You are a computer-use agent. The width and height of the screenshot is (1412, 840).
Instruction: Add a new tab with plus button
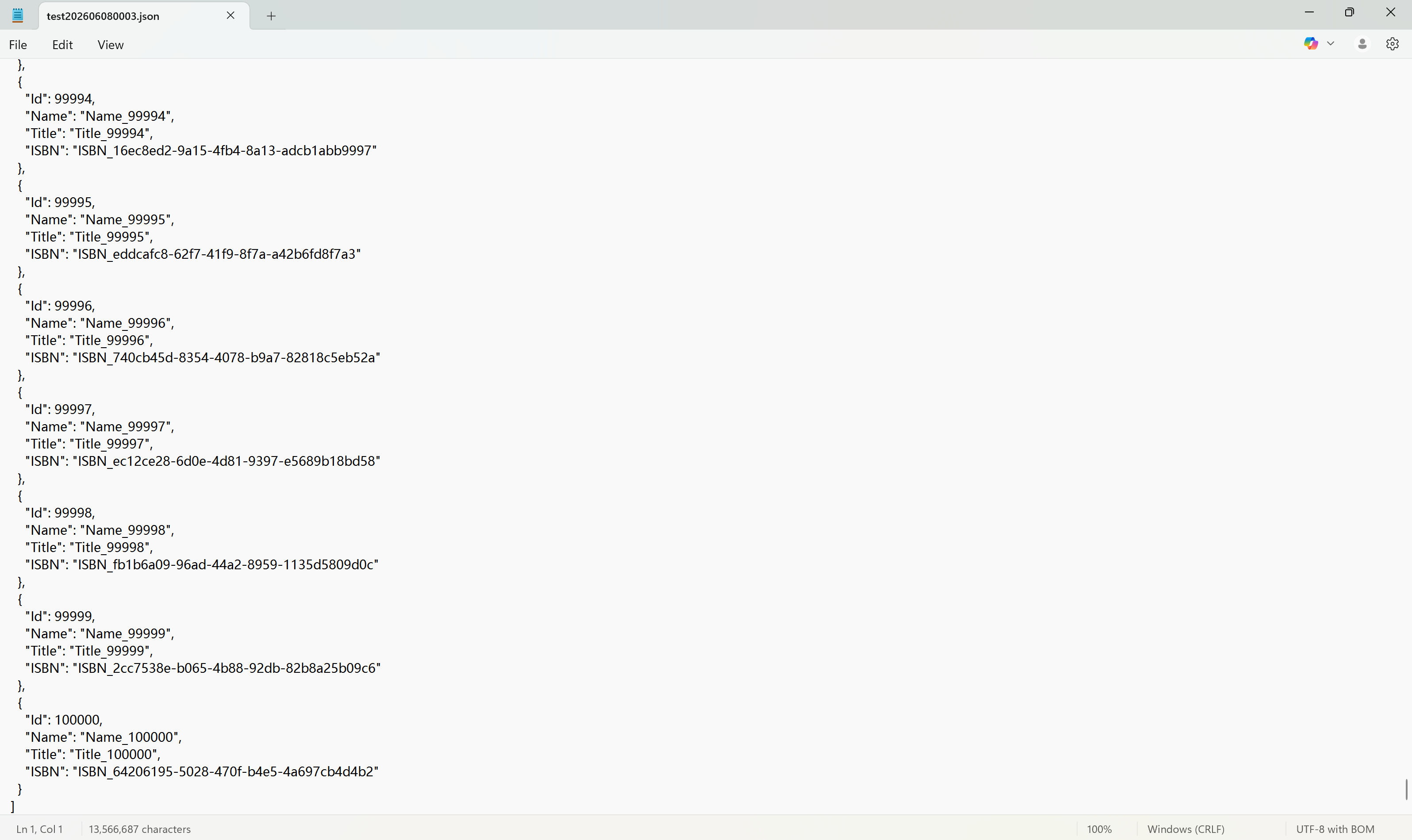[271, 16]
